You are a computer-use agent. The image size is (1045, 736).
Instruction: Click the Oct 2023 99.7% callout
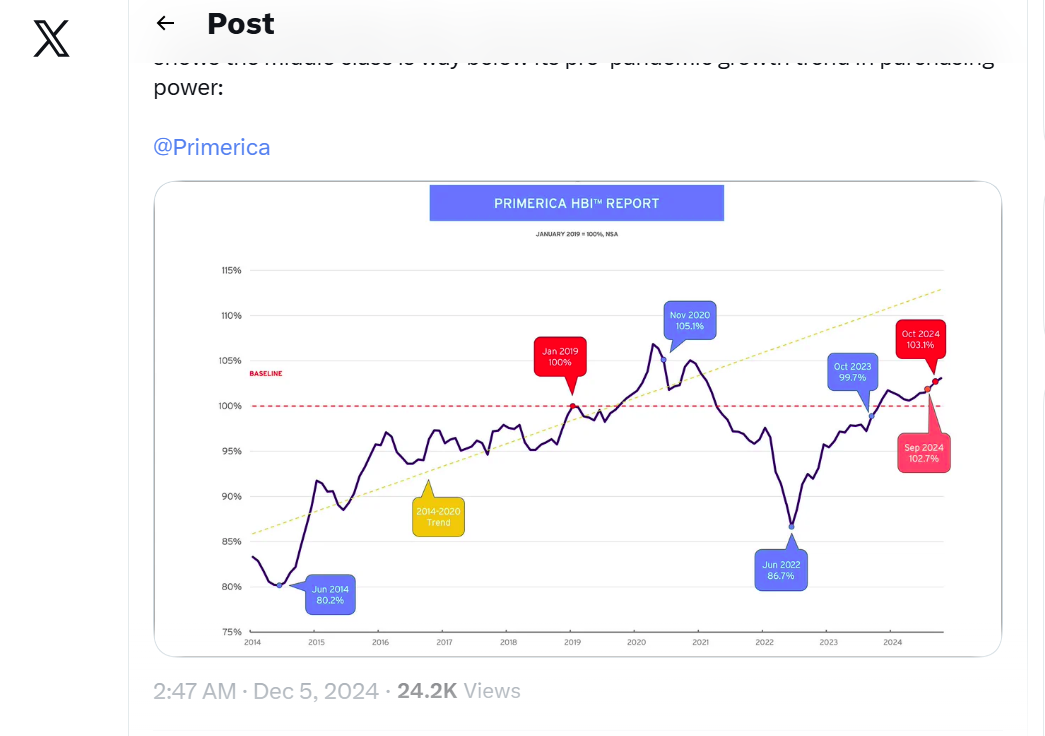[x=852, y=372]
